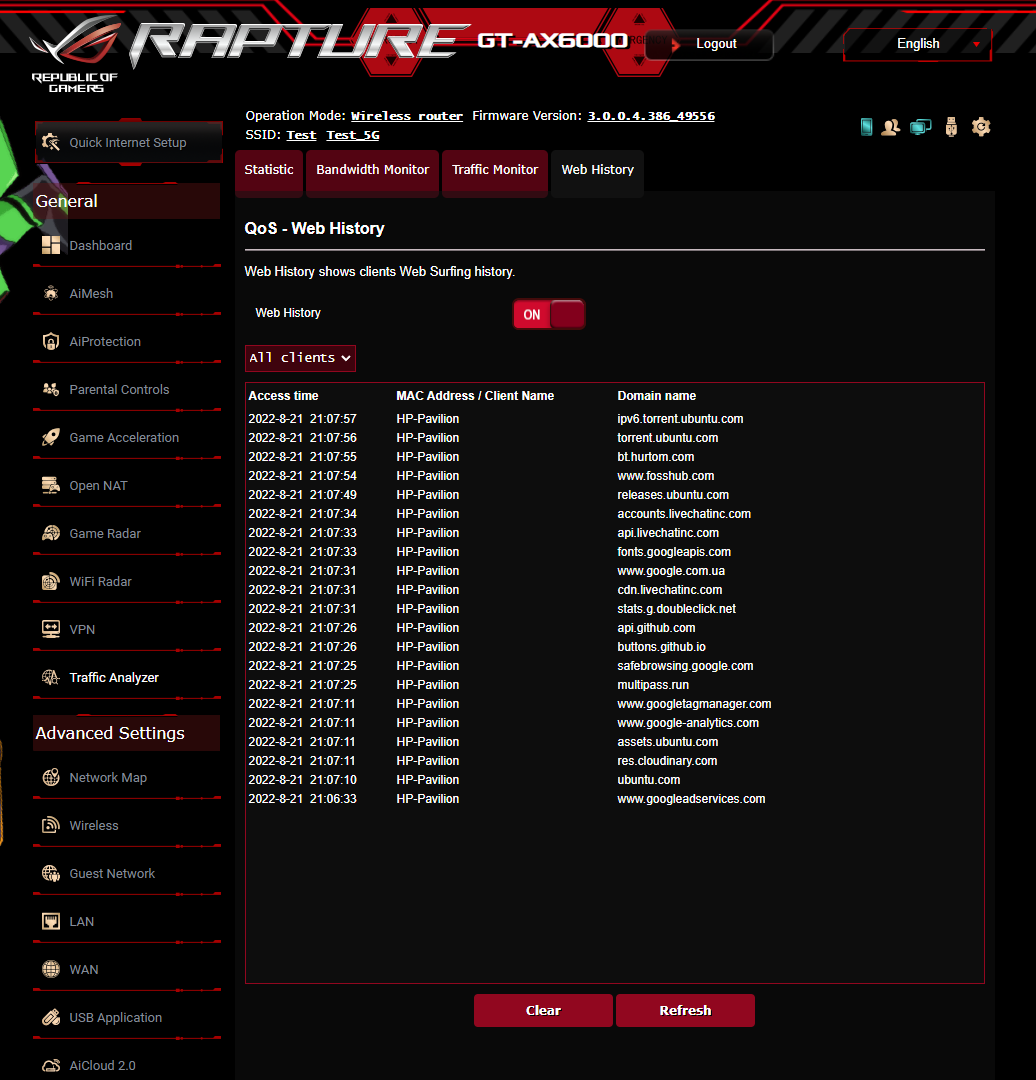Viewport: 1036px width, 1080px height.
Task: Click the Refresh button
Action: [x=685, y=1010]
